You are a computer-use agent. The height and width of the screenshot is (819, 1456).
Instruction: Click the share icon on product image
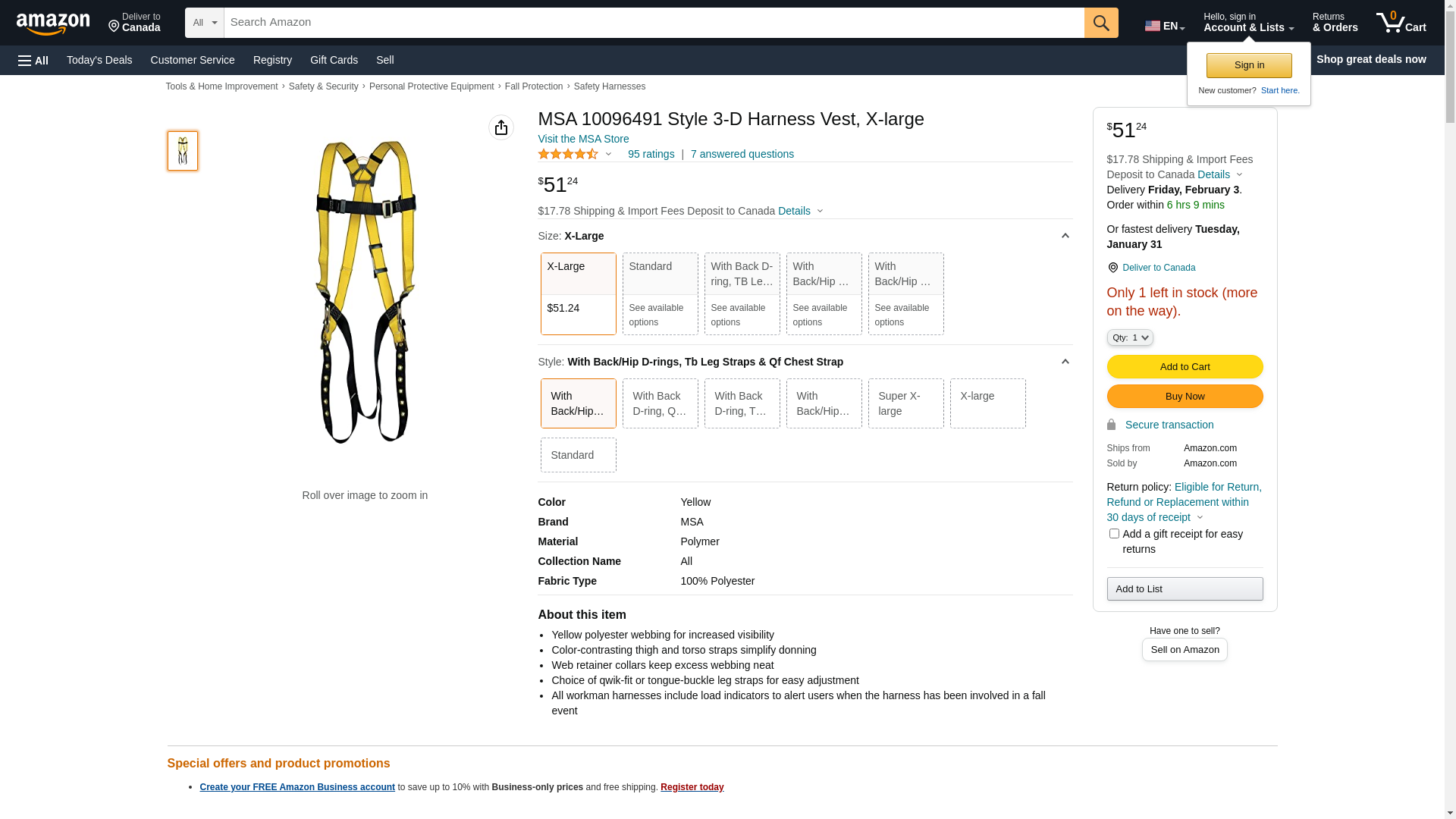501,127
